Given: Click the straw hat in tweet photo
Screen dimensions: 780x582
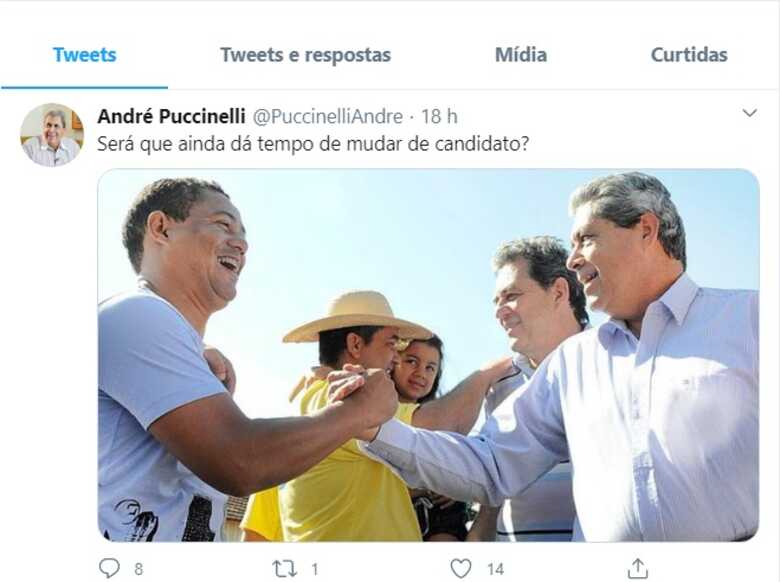Looking at the screenshot, I should (x=357, y=317).
